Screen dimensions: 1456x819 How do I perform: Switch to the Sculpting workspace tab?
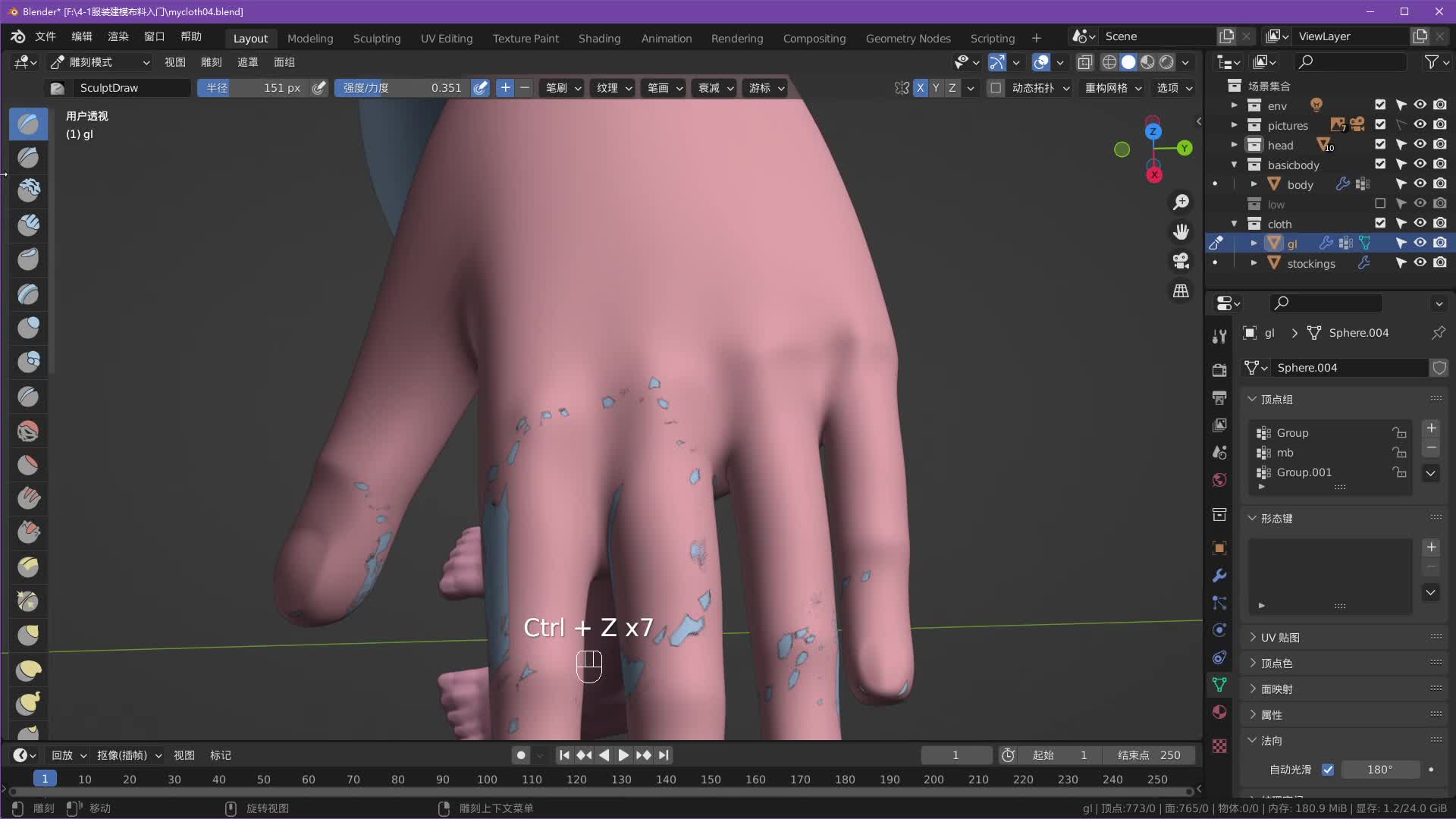[376, 38]
